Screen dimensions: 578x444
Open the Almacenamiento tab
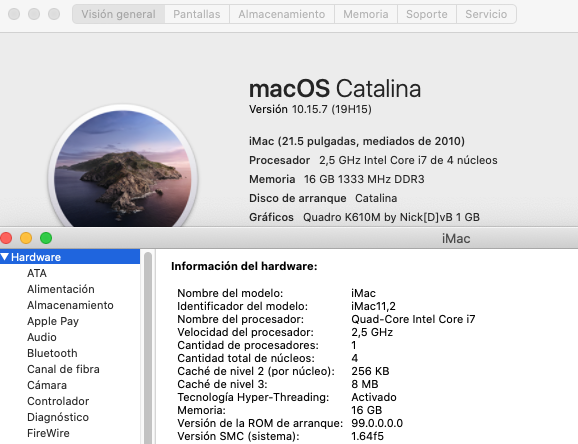[x=282, y=14]
